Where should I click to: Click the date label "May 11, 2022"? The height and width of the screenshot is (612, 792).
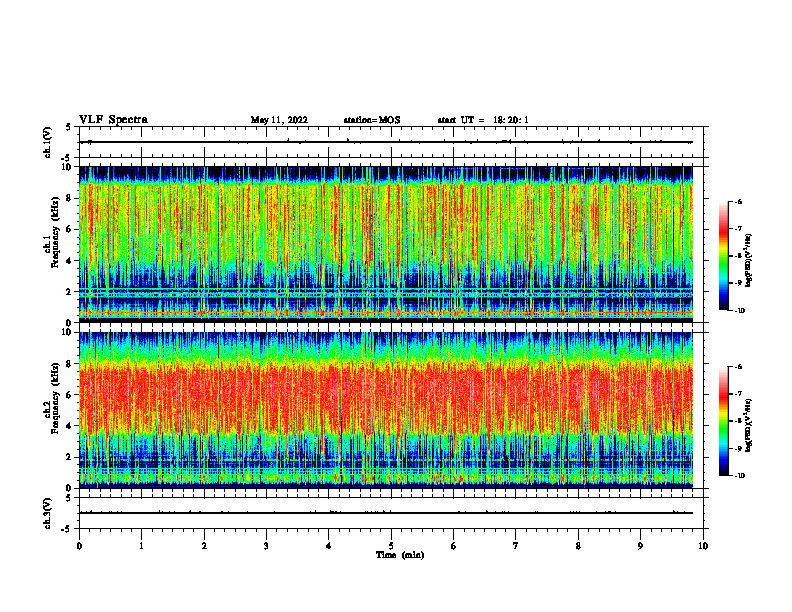tap(279, 120)
